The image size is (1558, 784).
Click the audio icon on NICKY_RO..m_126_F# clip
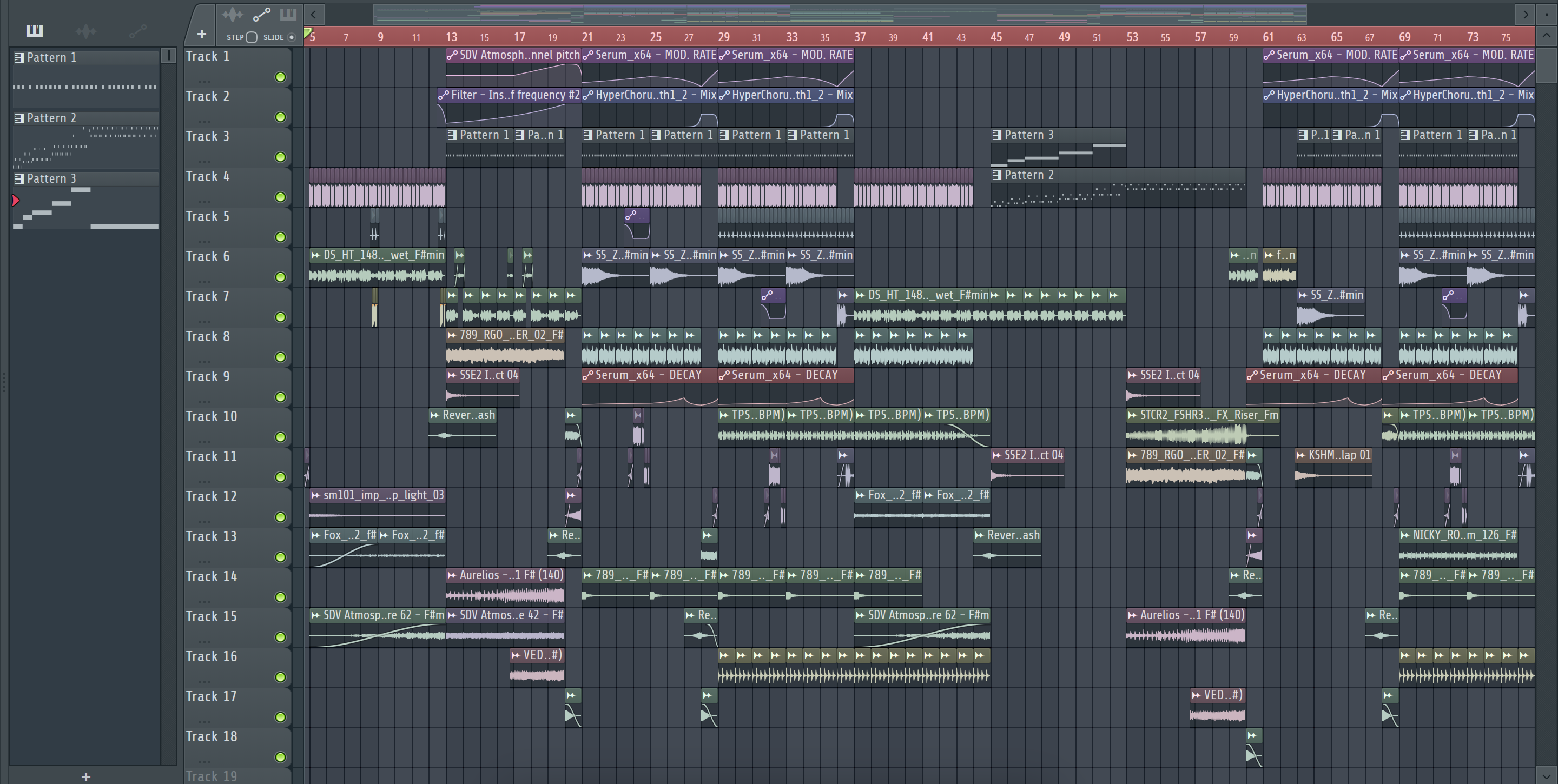[1405, 535]
